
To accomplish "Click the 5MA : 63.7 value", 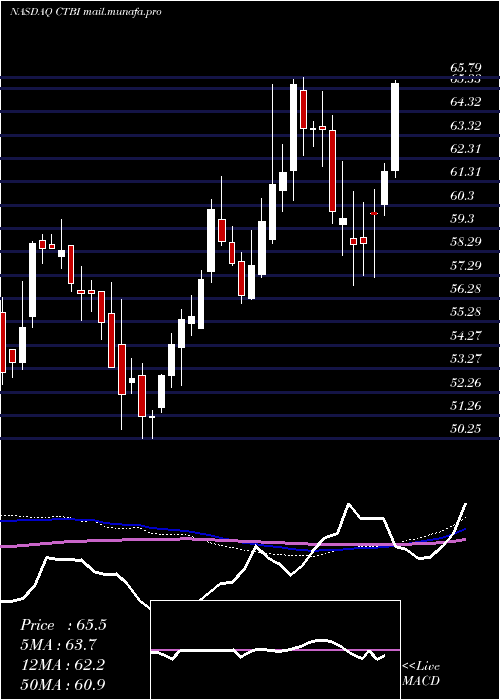I will [x=58, y=645].
